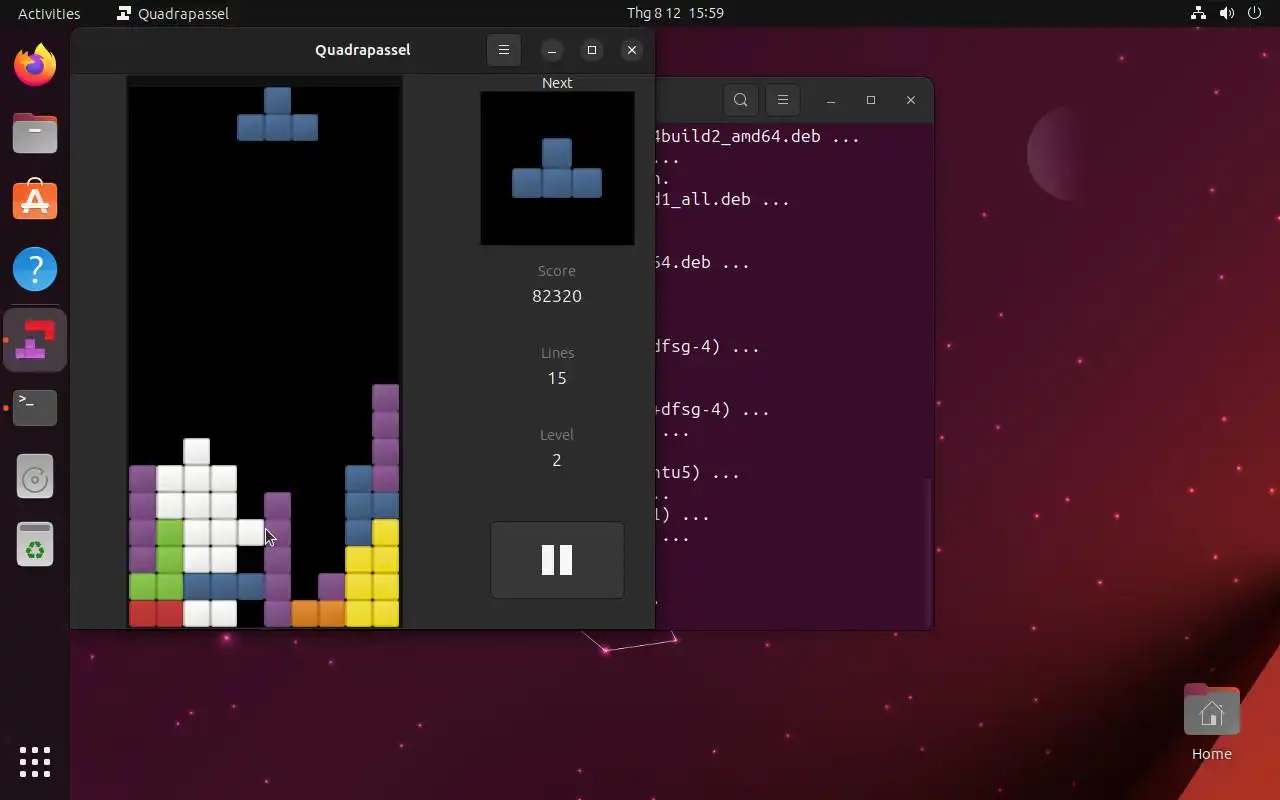The image size is (1280, 800).
Task: Close the Quadrapassel window
Action: click(x=632, y=50)
